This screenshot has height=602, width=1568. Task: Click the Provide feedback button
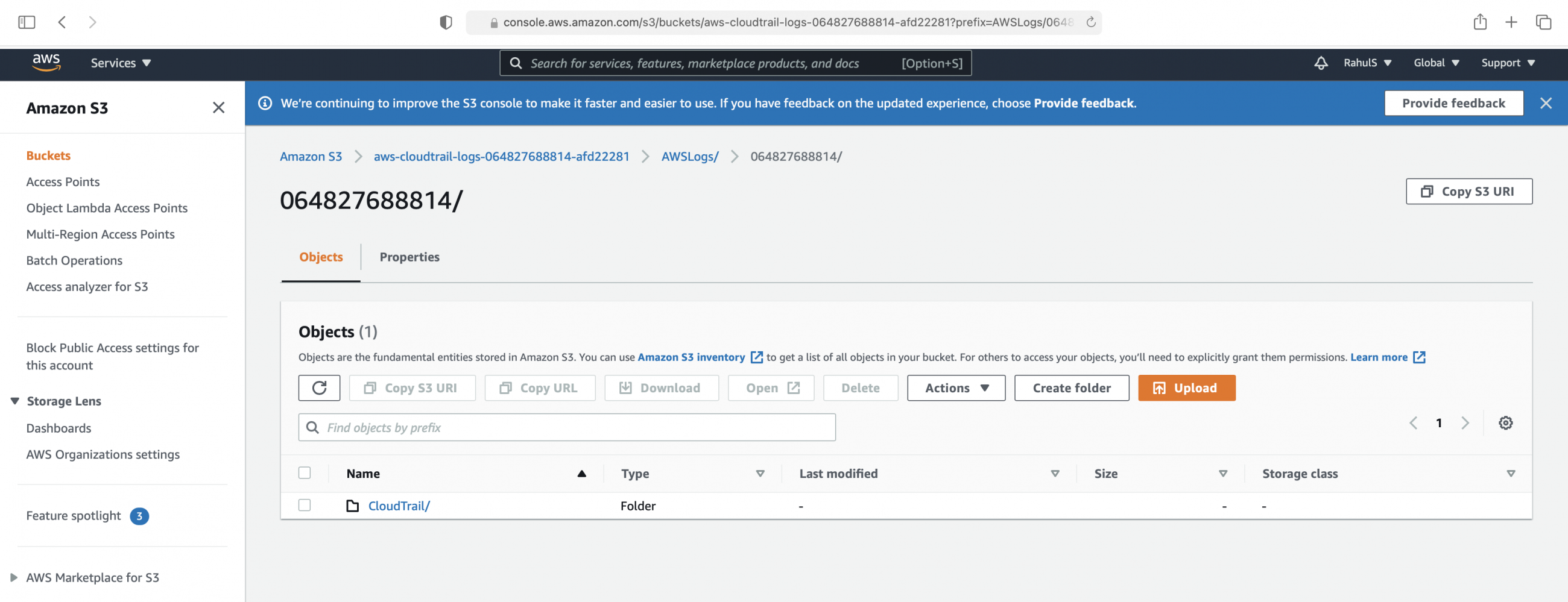[x=1453, y=103]
